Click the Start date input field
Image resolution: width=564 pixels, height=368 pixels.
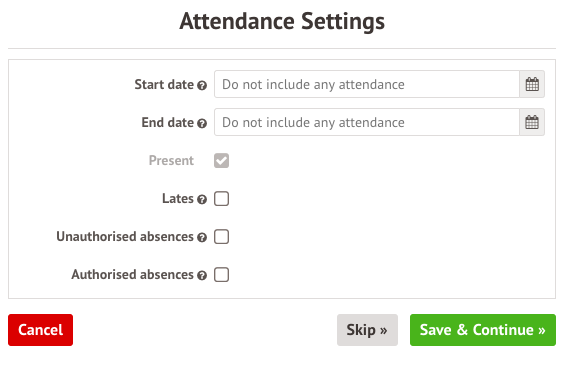click(367, 84)
